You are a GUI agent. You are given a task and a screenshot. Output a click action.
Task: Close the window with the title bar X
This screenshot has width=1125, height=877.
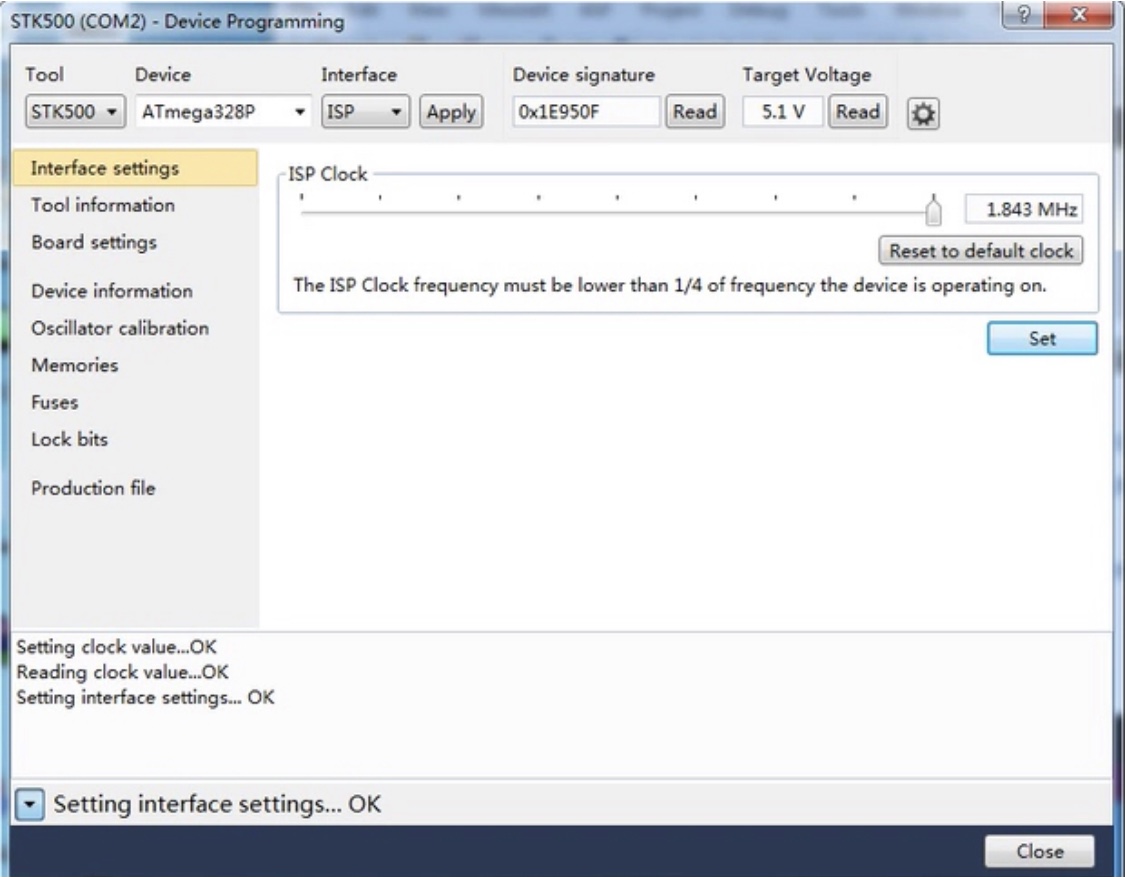click(1079, 14)
